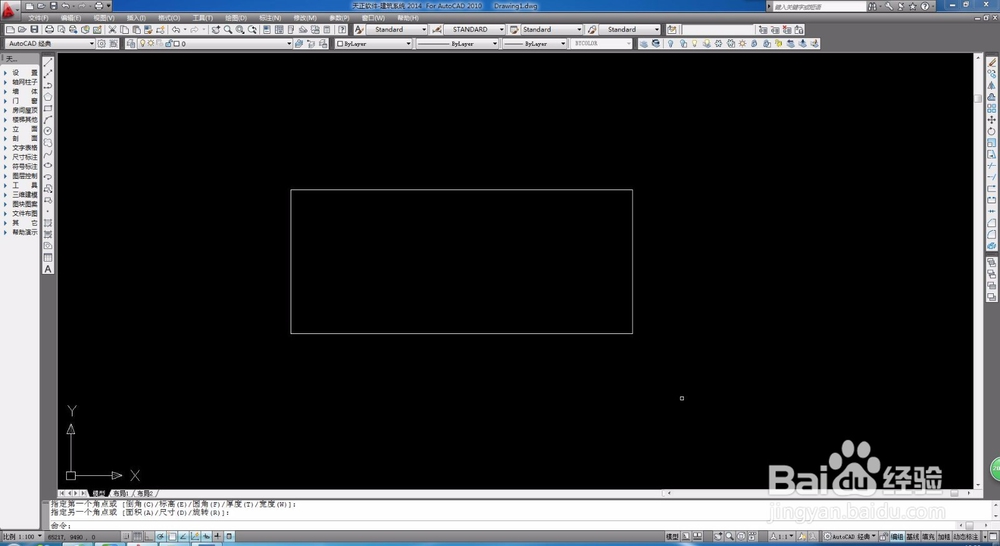Image resolution: width=1000 pixels, height=546 pixels.
Task: Toggle the 填充 status bar button
Action: pos(928,537)
